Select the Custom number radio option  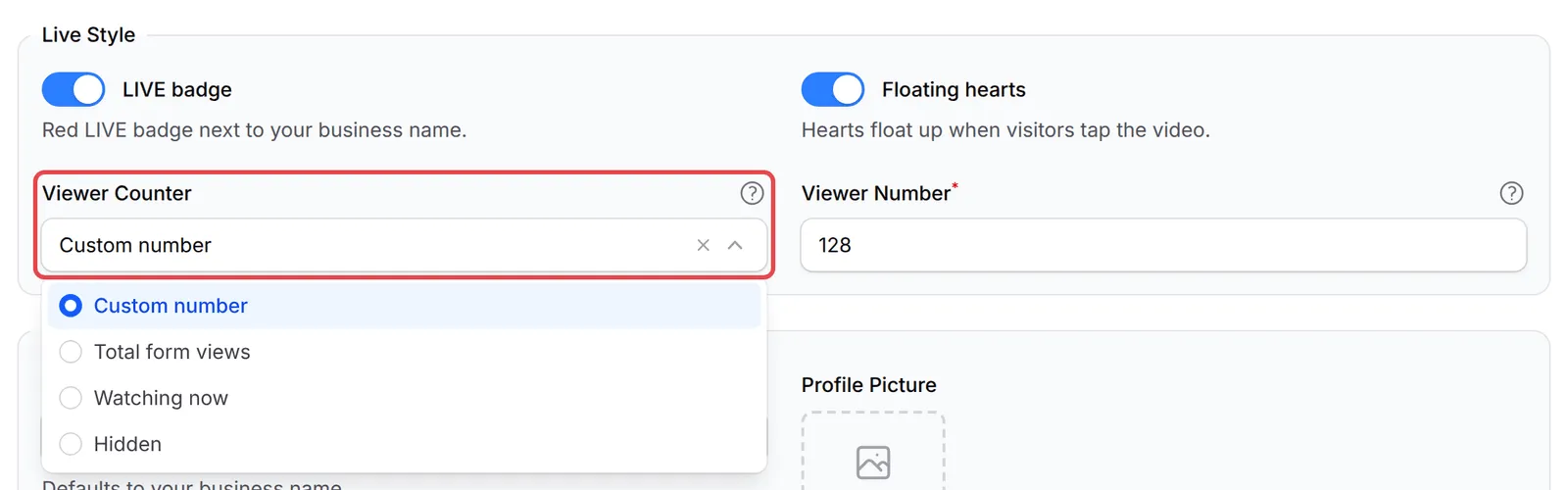point(404,306)
